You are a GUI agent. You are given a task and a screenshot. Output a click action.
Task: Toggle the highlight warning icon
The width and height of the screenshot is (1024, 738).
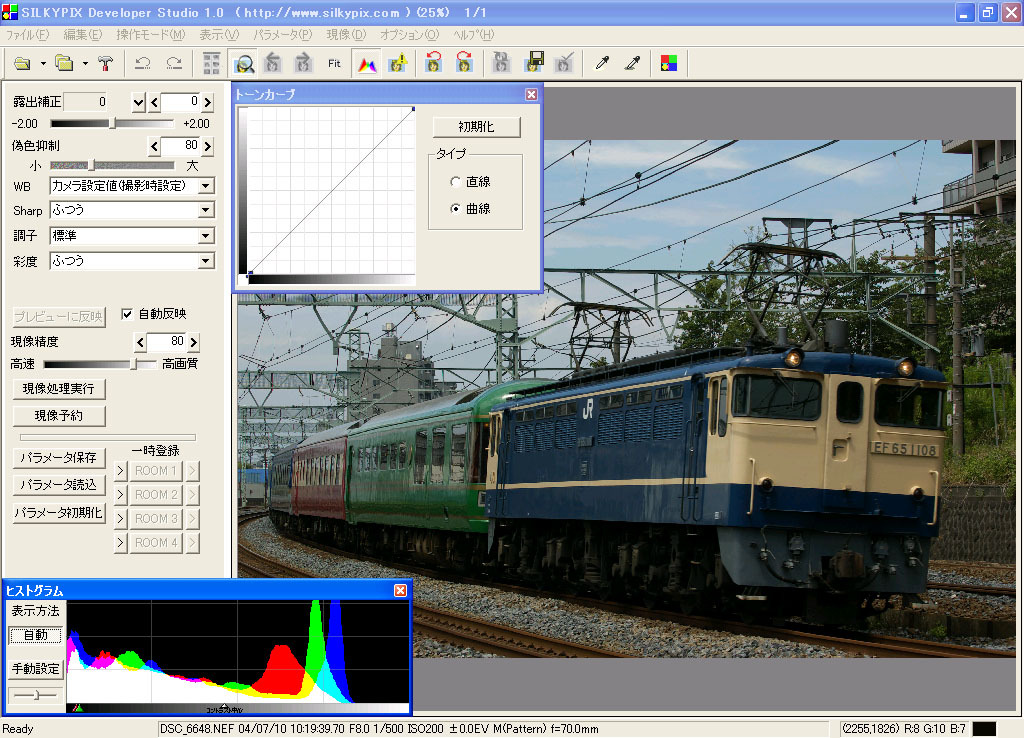click(398, 63)
